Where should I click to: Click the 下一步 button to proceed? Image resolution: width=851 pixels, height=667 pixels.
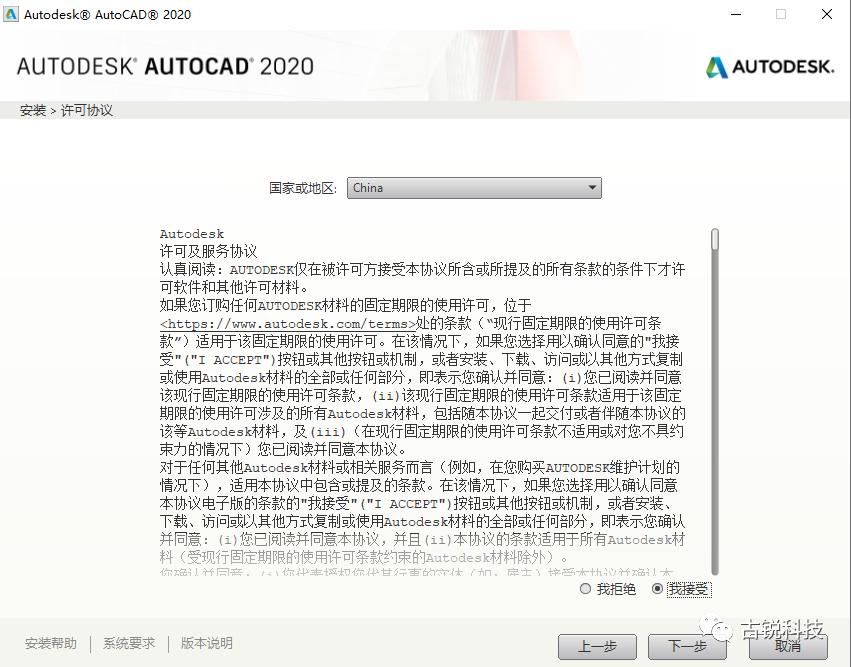(x=688, y=646)
